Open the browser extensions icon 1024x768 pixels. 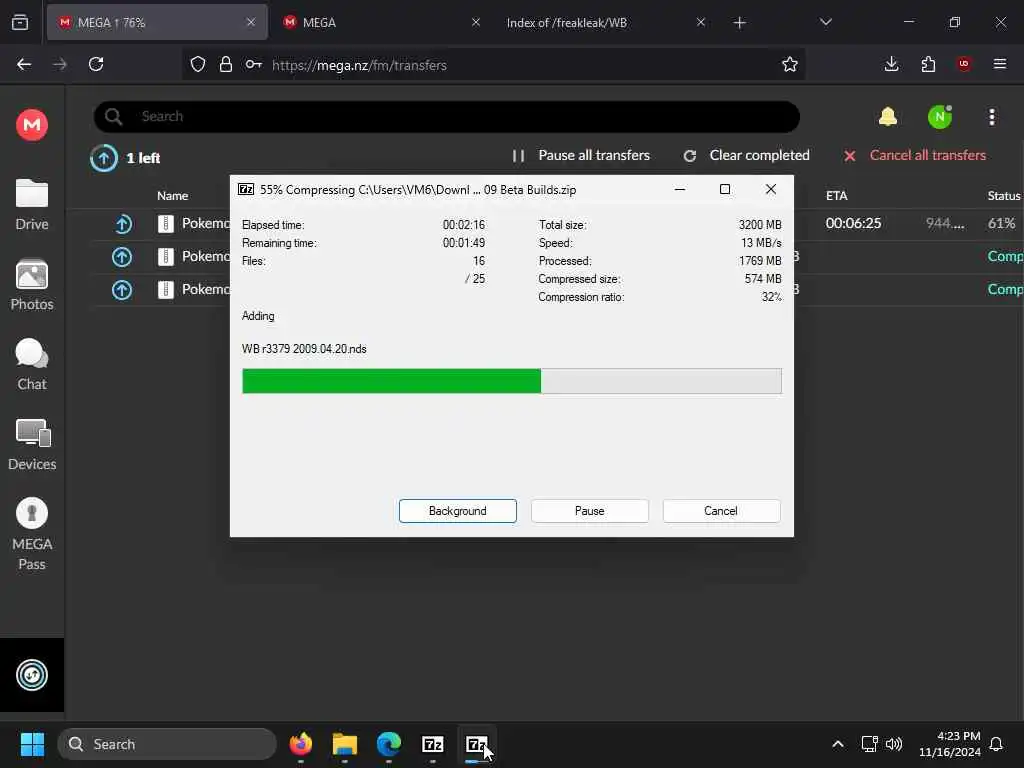click(928, 64)
